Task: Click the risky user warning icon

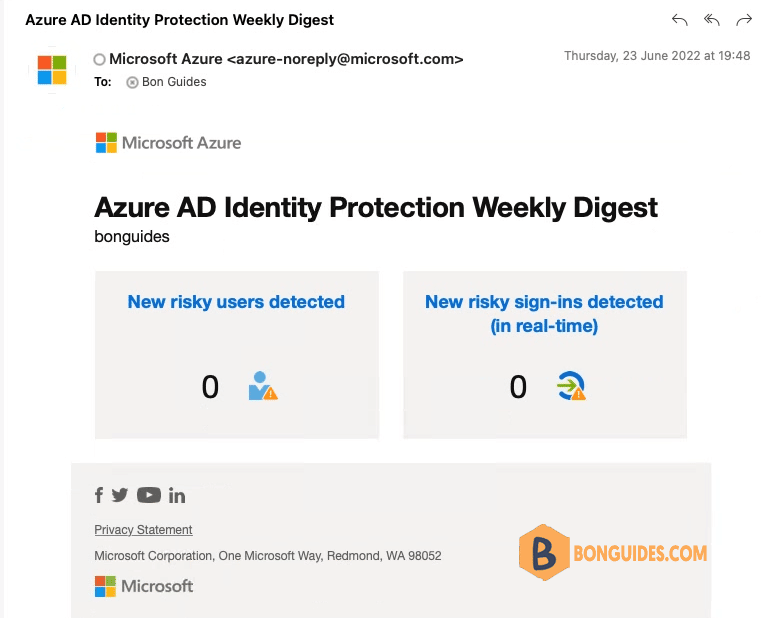Action: coord(263,386)
